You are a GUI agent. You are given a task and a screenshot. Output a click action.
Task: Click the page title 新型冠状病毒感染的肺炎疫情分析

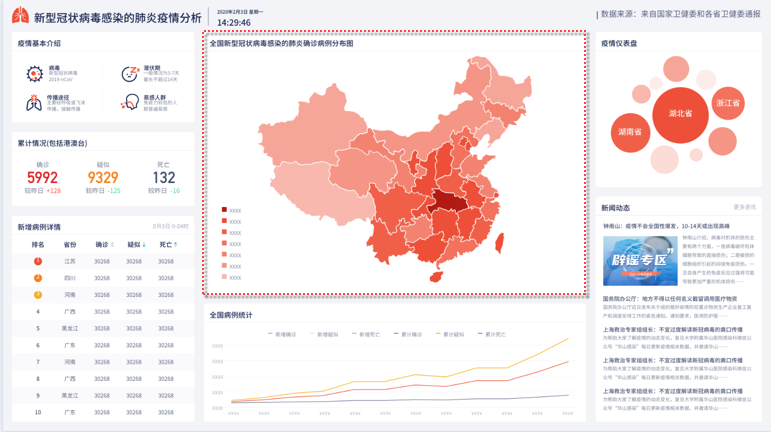tap(118, 18)
